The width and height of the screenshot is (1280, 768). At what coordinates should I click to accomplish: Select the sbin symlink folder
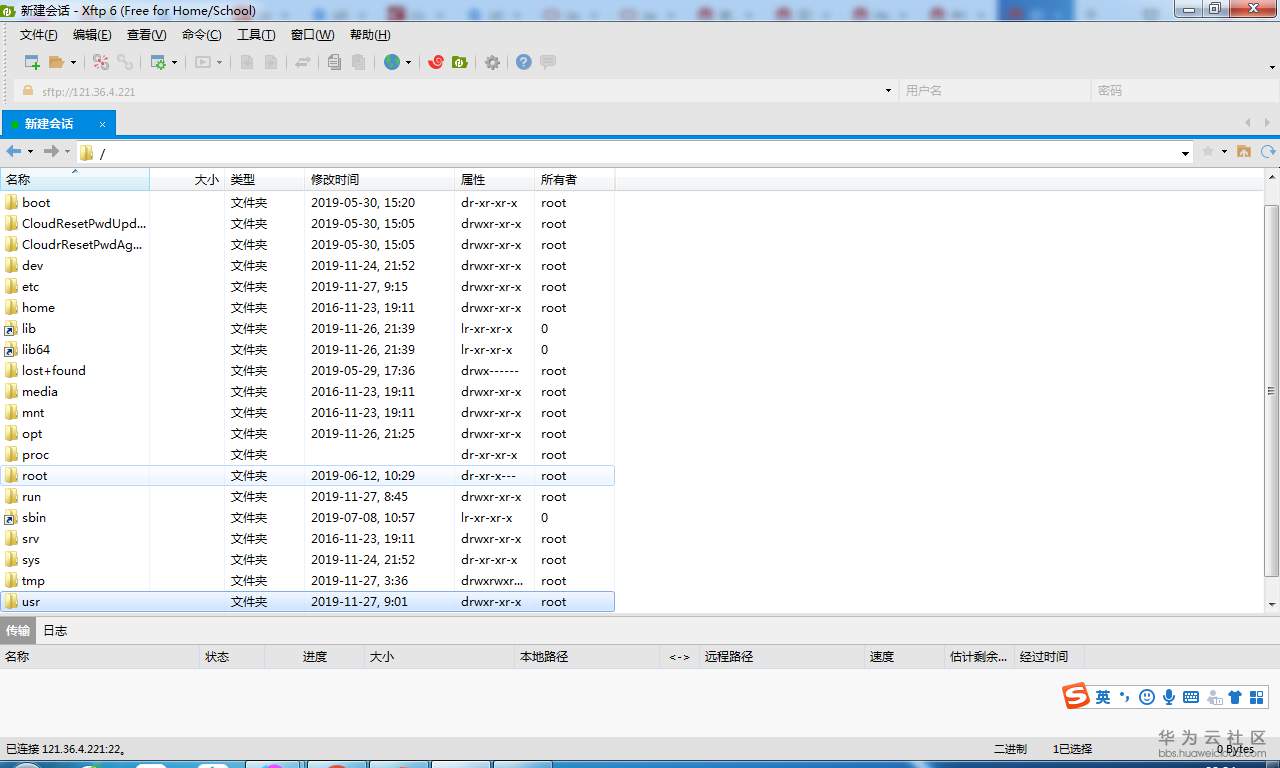pos(307,517)
